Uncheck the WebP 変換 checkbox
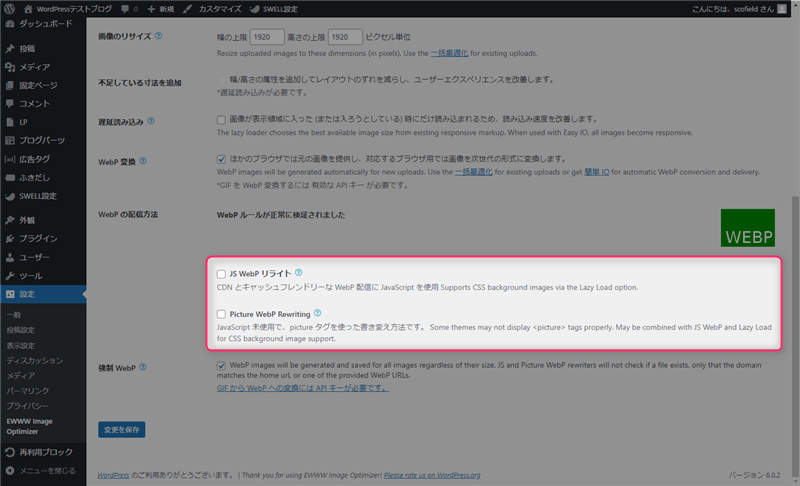 tap(221, 159)
